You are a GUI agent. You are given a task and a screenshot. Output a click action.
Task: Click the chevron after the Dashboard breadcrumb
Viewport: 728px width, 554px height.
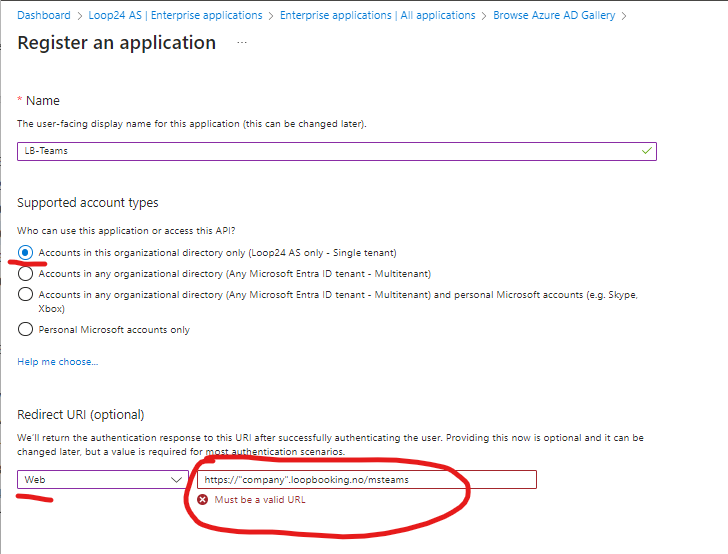point(79,16)
